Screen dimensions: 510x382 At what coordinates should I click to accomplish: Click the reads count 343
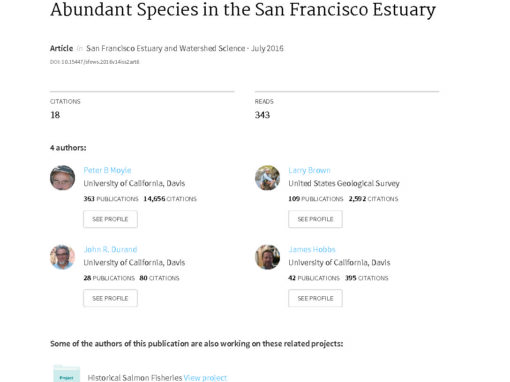coord(262,115)
